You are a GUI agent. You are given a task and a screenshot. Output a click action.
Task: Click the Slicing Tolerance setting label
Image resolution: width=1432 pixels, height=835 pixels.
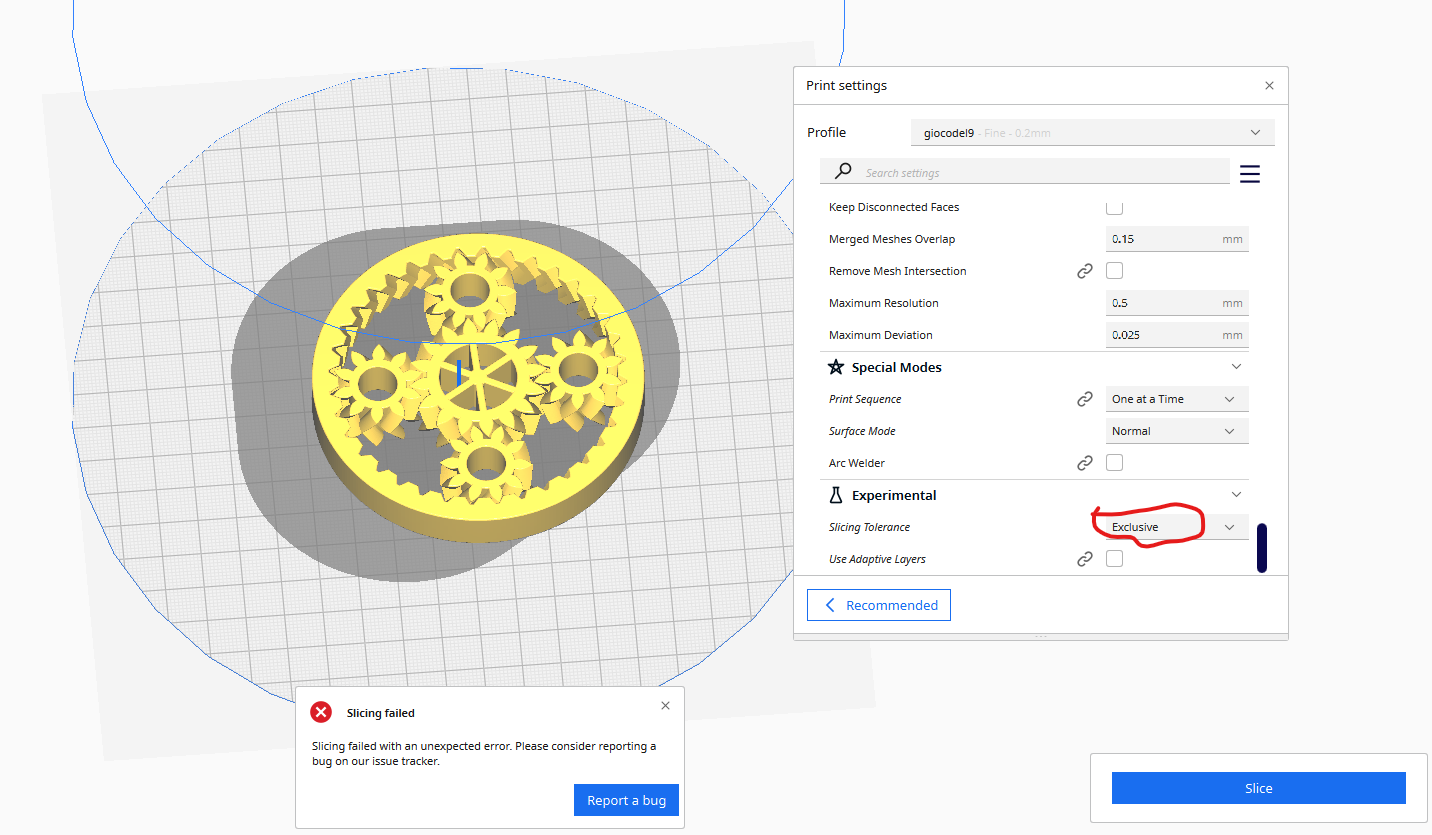869,527
